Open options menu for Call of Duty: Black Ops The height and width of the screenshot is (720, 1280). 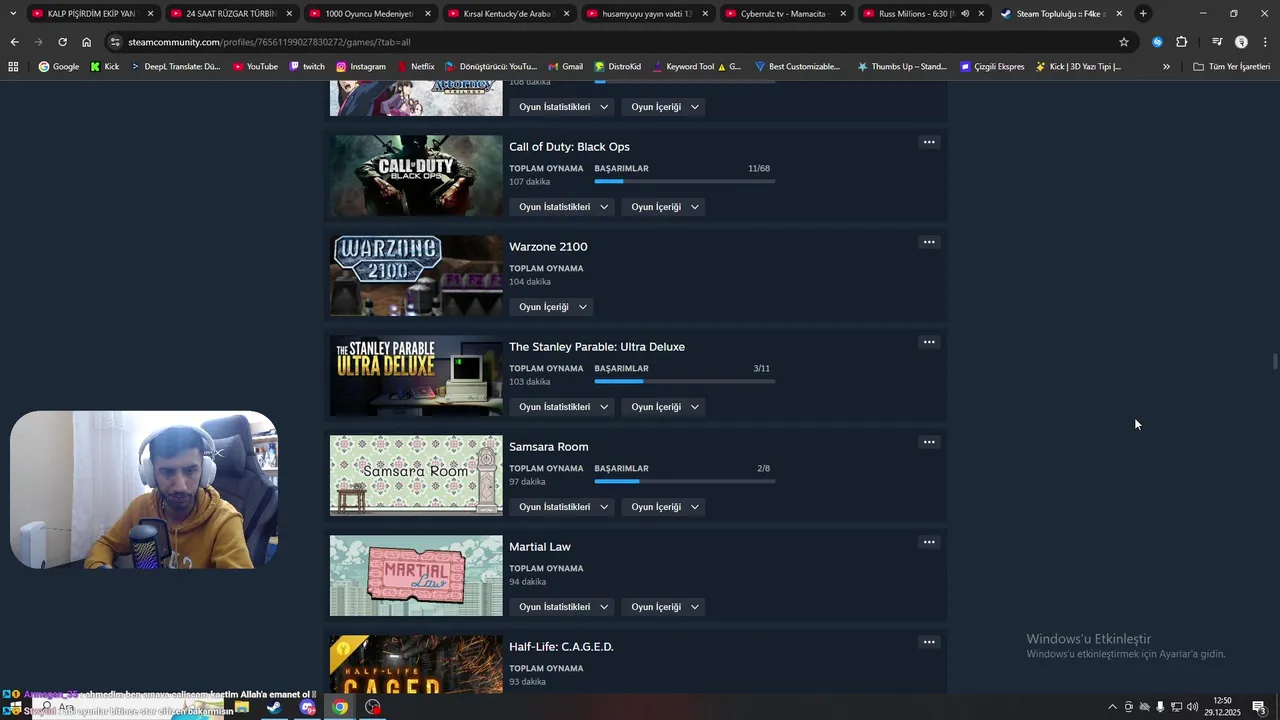tap(929, 142)
